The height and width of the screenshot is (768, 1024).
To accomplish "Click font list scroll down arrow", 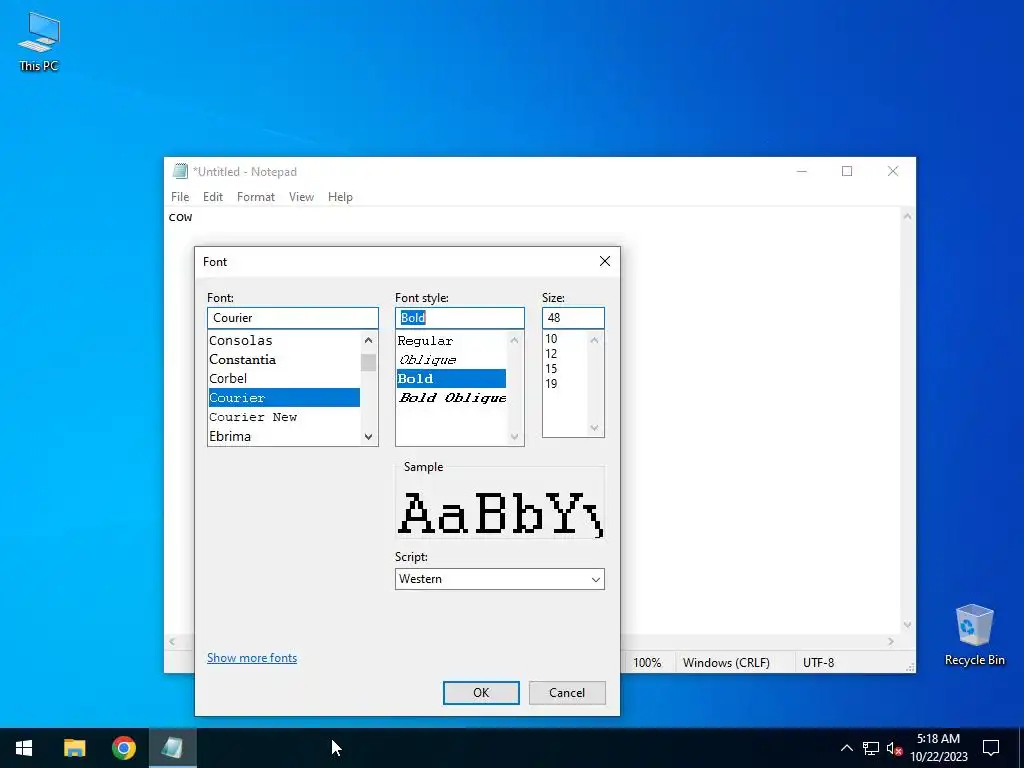I will (x=368, y=436).
